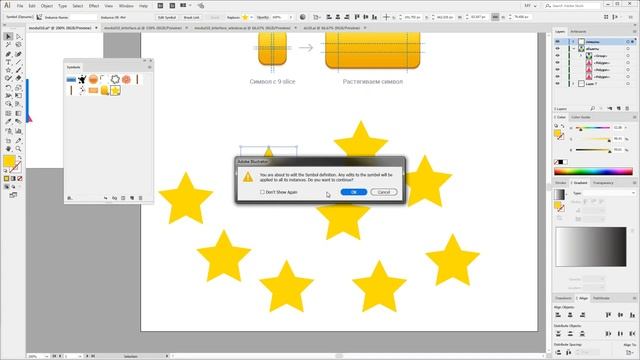
Task: Open the zoom level dropdown in status bar
Action: click(47, 356)
